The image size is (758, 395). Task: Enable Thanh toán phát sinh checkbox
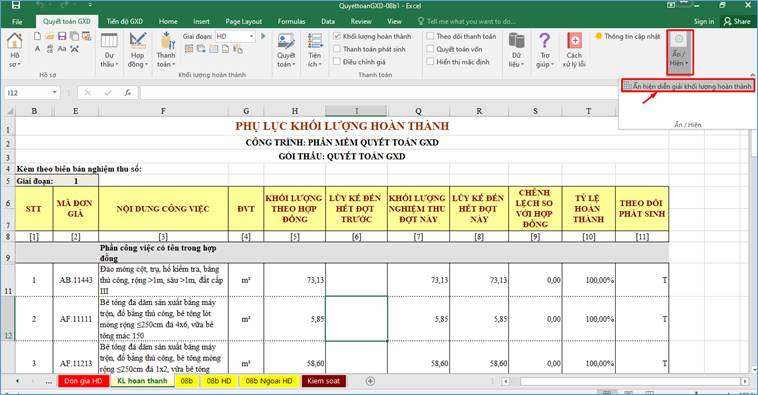pos(337,49)
